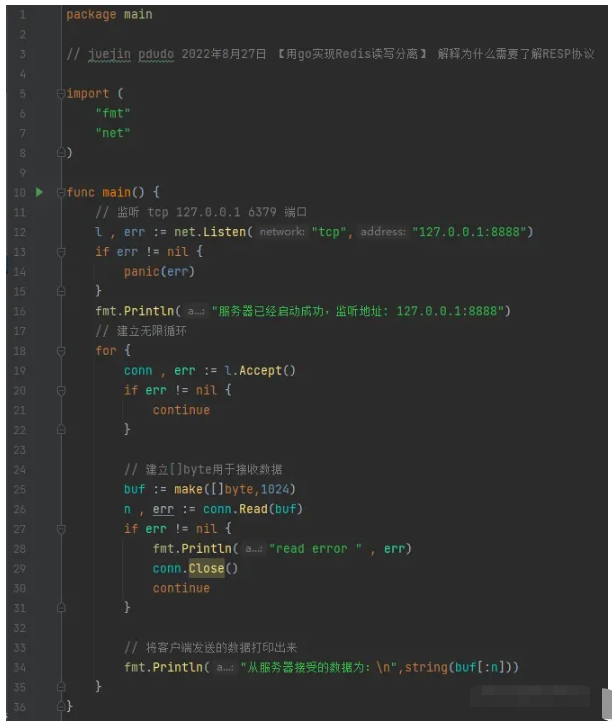
Task: Click the 'a...' hint on line 16
Action: pos(196,311)
